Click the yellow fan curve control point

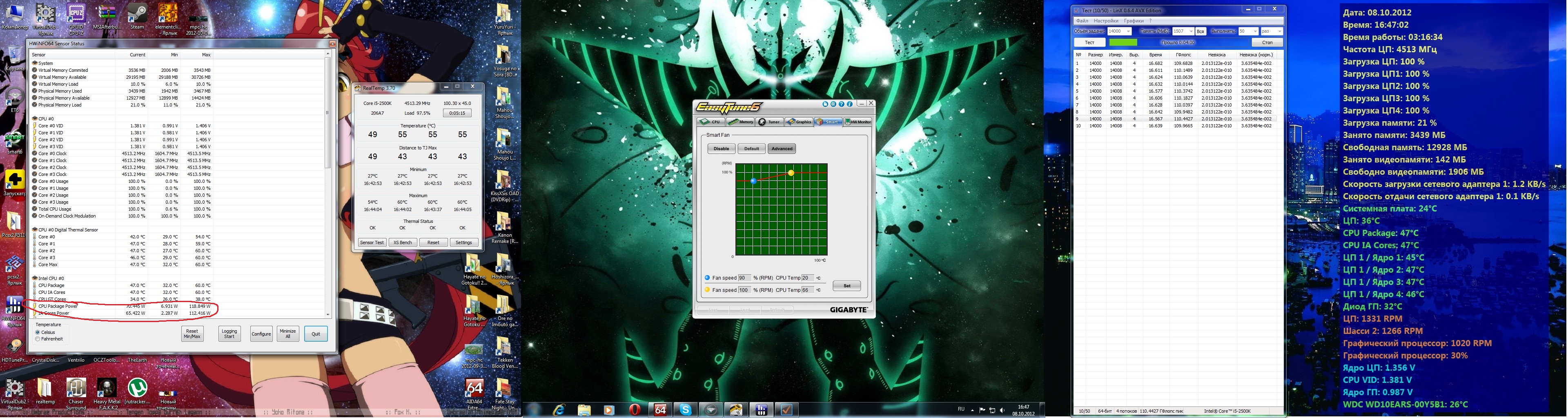pos(791,173)
